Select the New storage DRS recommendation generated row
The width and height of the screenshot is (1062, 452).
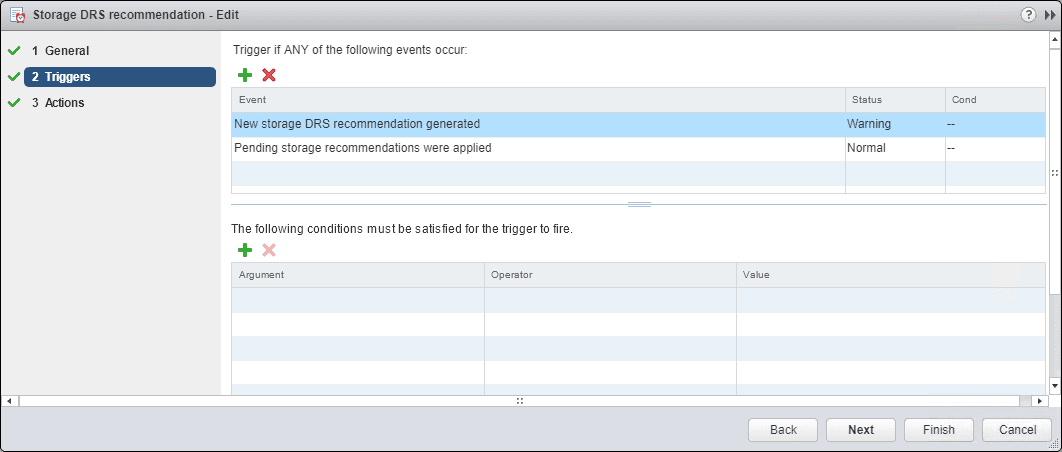click(357, 124)
